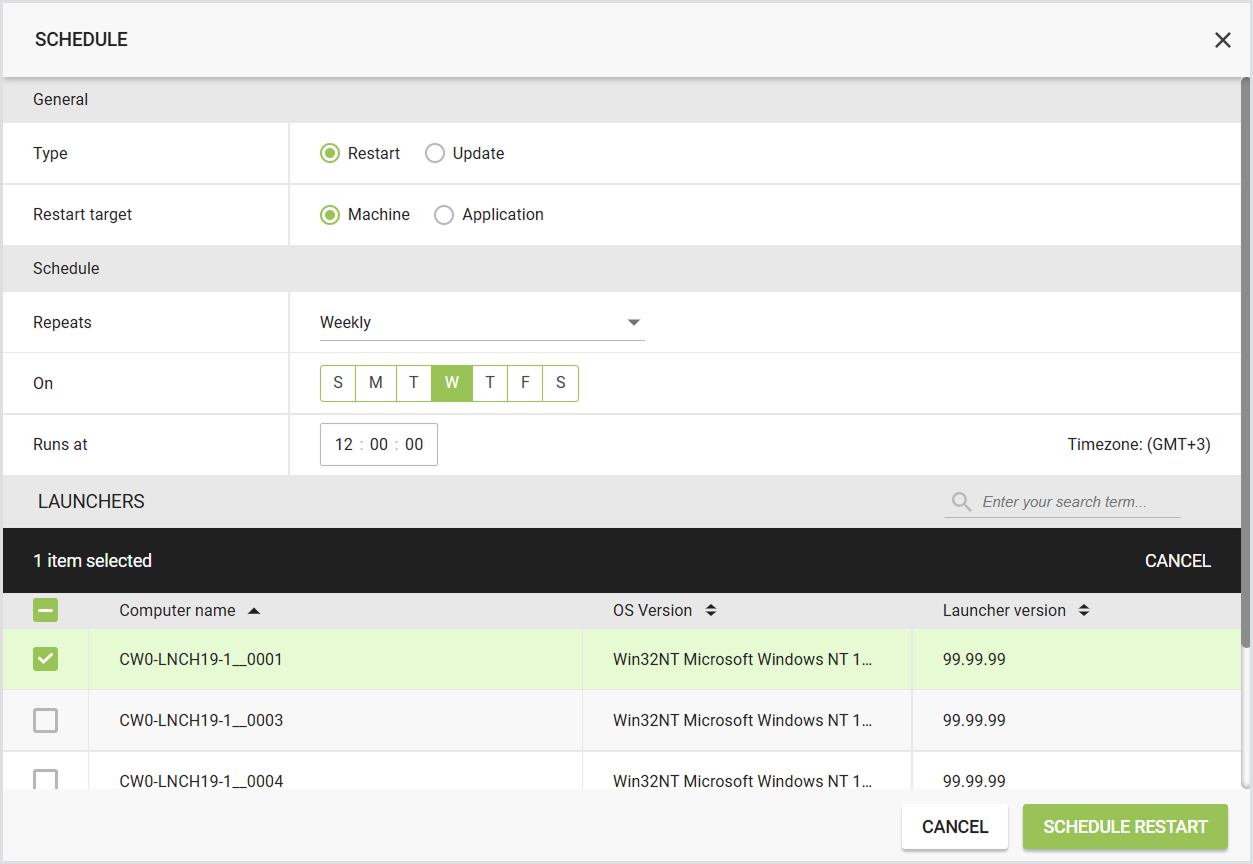Select the Update type radio button

coord(435,153)
